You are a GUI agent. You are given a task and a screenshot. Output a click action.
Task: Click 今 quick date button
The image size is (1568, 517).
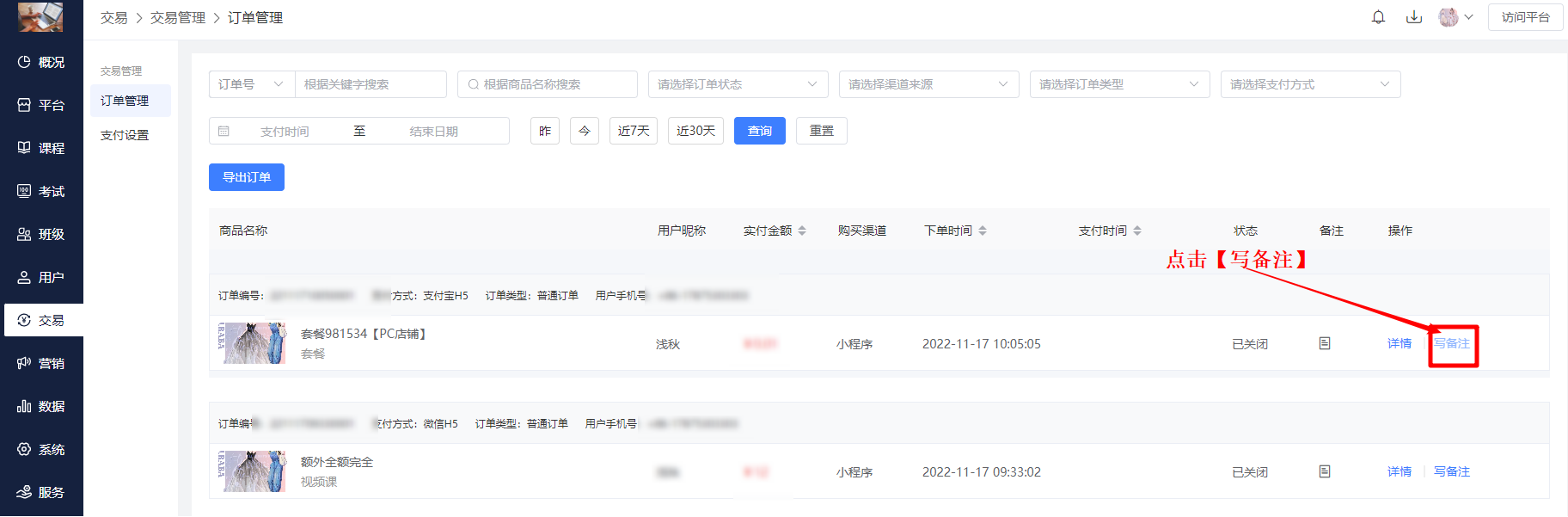(x=585, y=131)
